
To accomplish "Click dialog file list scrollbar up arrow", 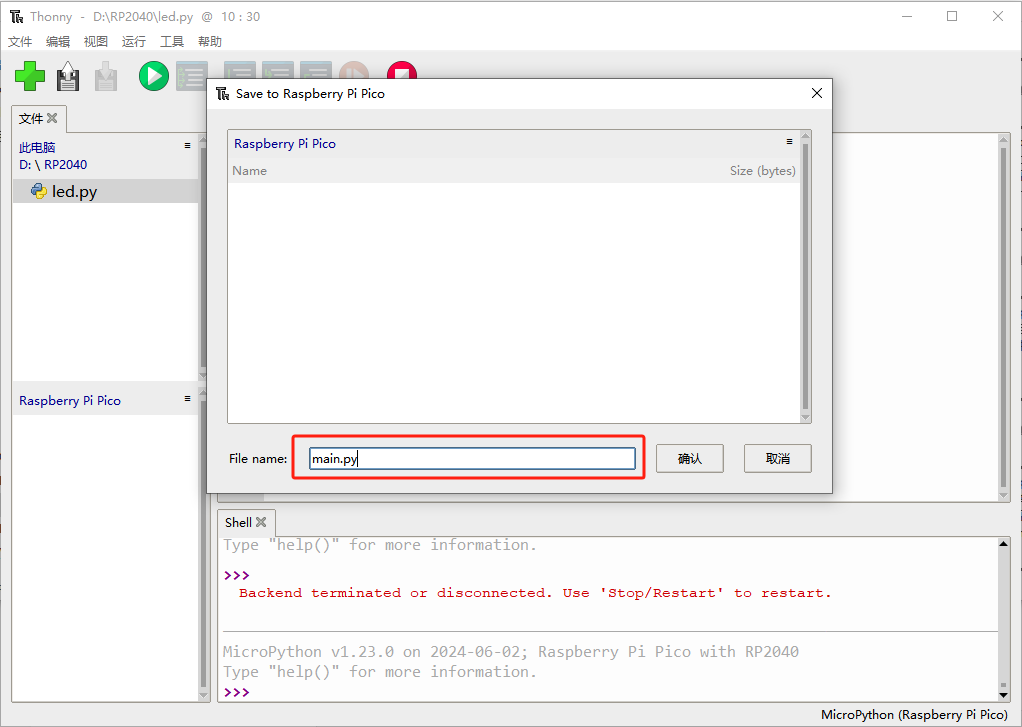I will click(806, 136).
